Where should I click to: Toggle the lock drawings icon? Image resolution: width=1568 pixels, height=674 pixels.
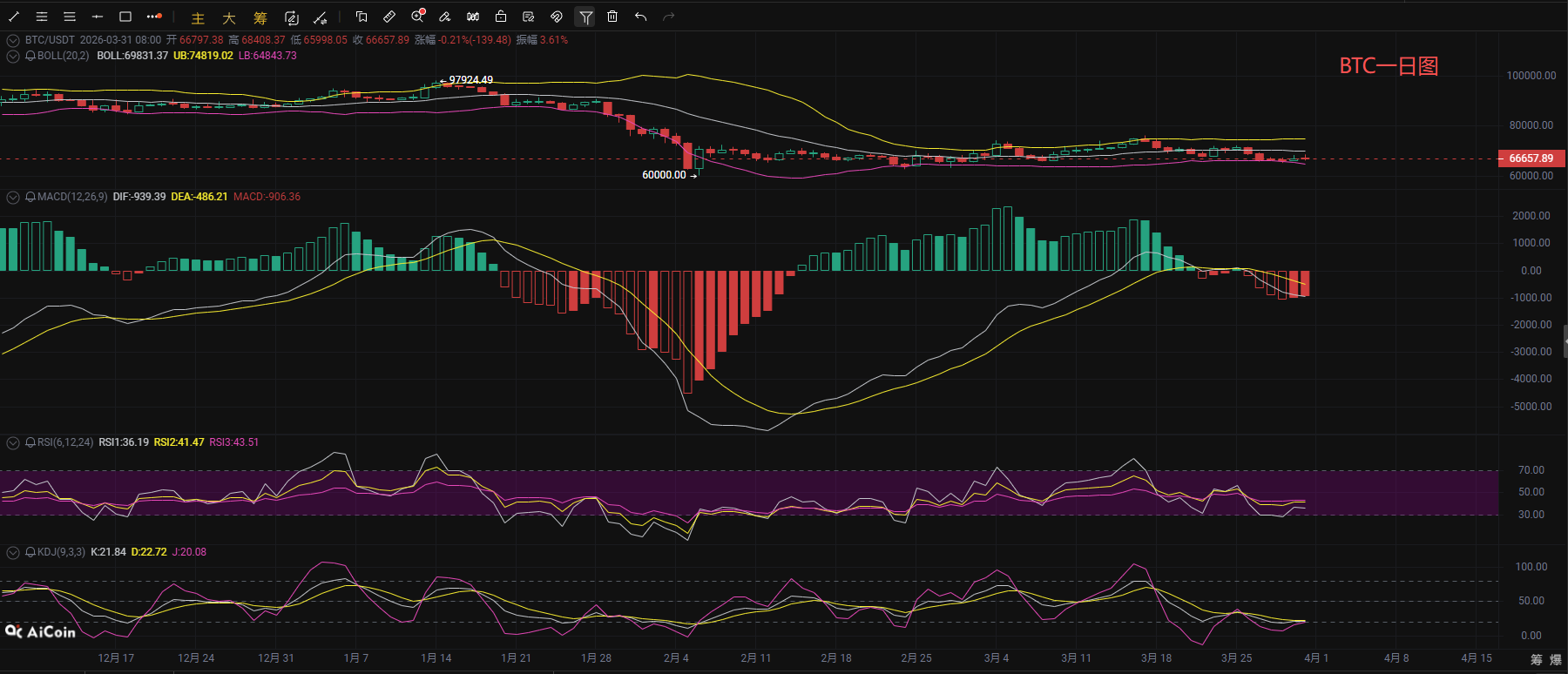[x=501, y=17]
